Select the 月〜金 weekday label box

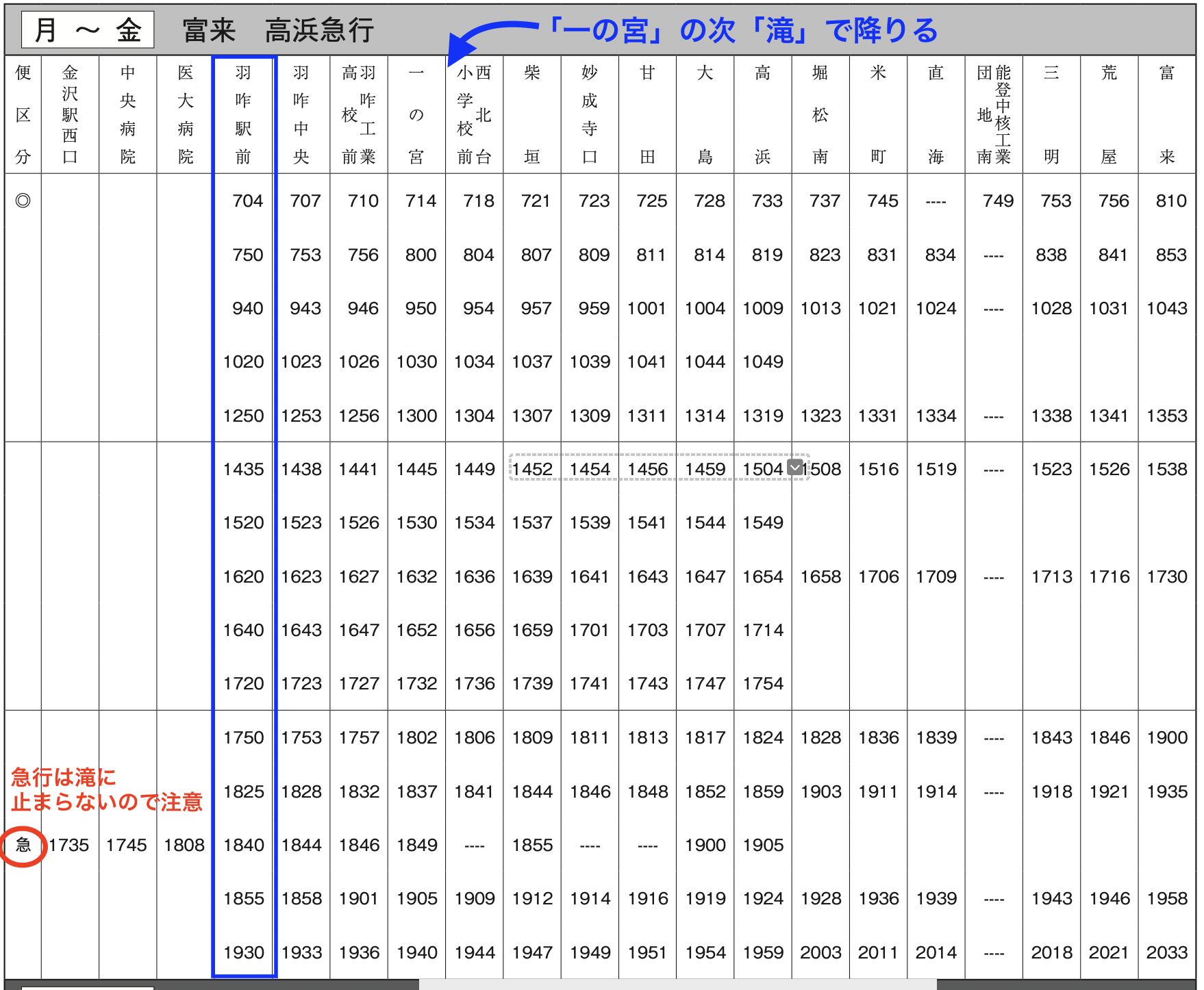[x=88, y=30]
